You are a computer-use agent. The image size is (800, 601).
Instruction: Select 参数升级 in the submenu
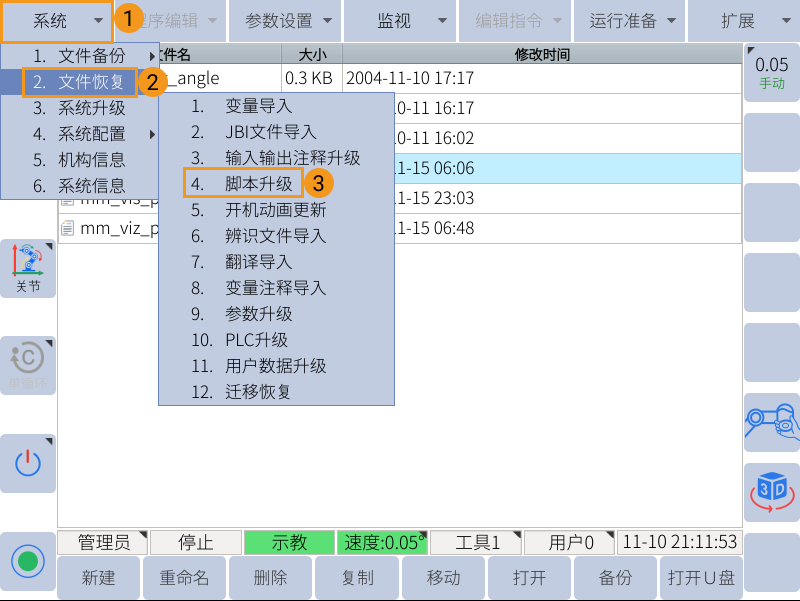(276, 314)
